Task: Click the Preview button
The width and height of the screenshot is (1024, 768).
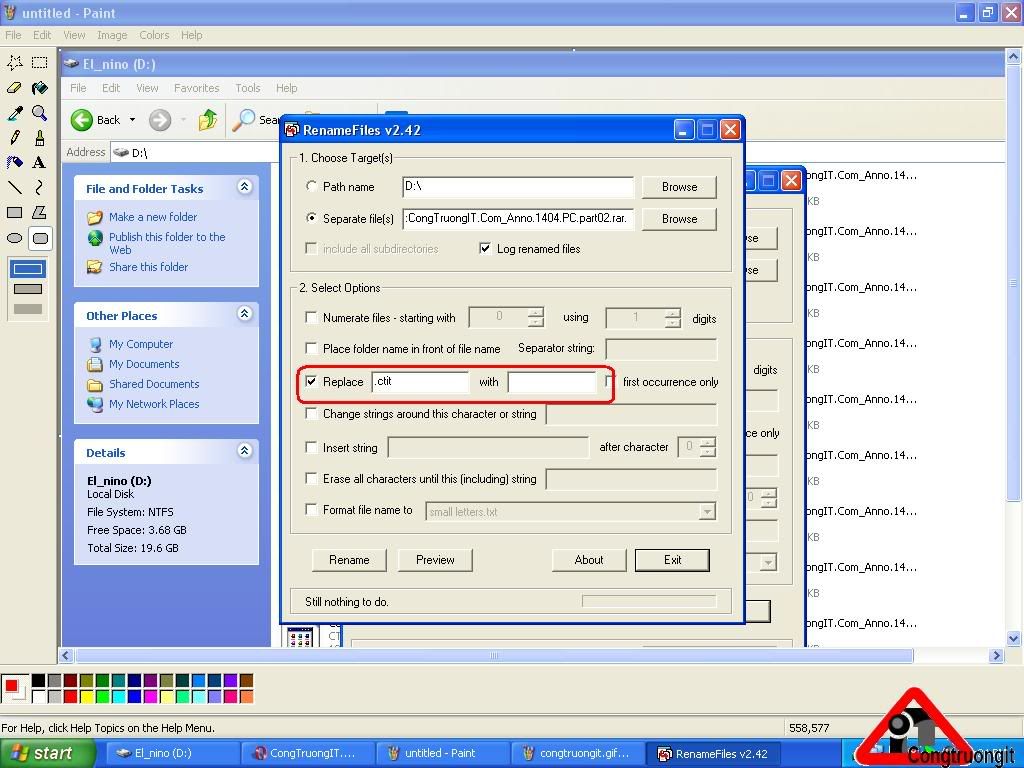Action: click(435, 560)
